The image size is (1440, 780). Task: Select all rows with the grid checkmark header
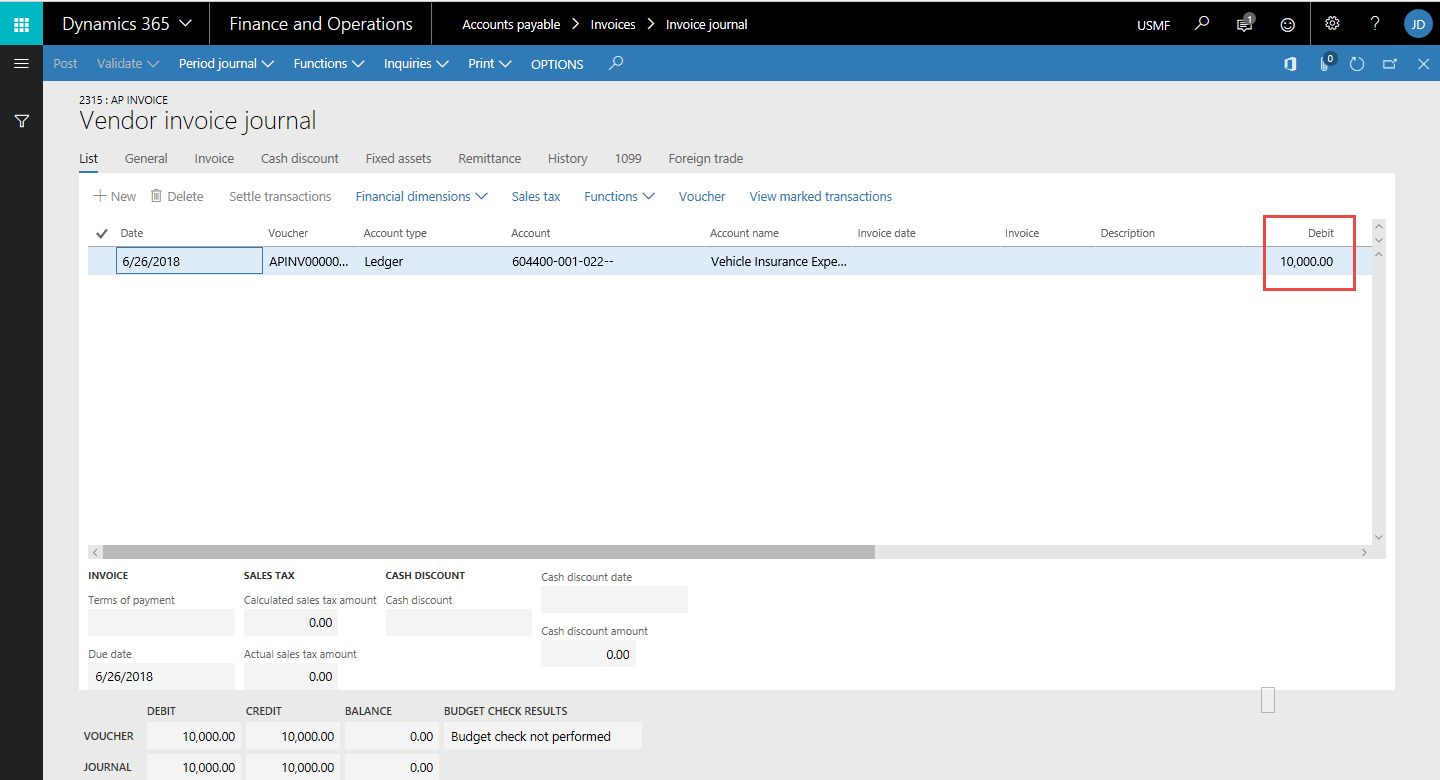point(101,233)
